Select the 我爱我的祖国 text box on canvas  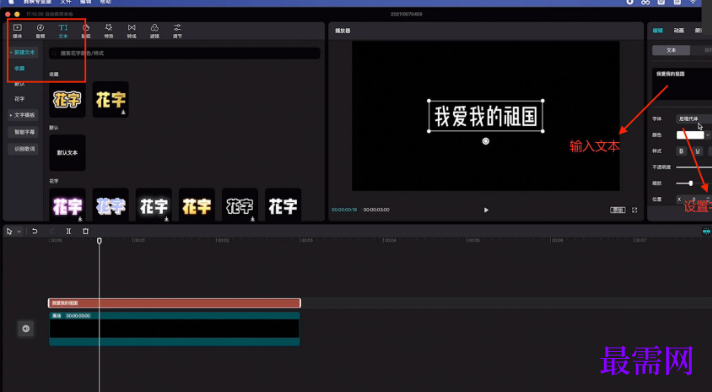(x=486, y=116)
